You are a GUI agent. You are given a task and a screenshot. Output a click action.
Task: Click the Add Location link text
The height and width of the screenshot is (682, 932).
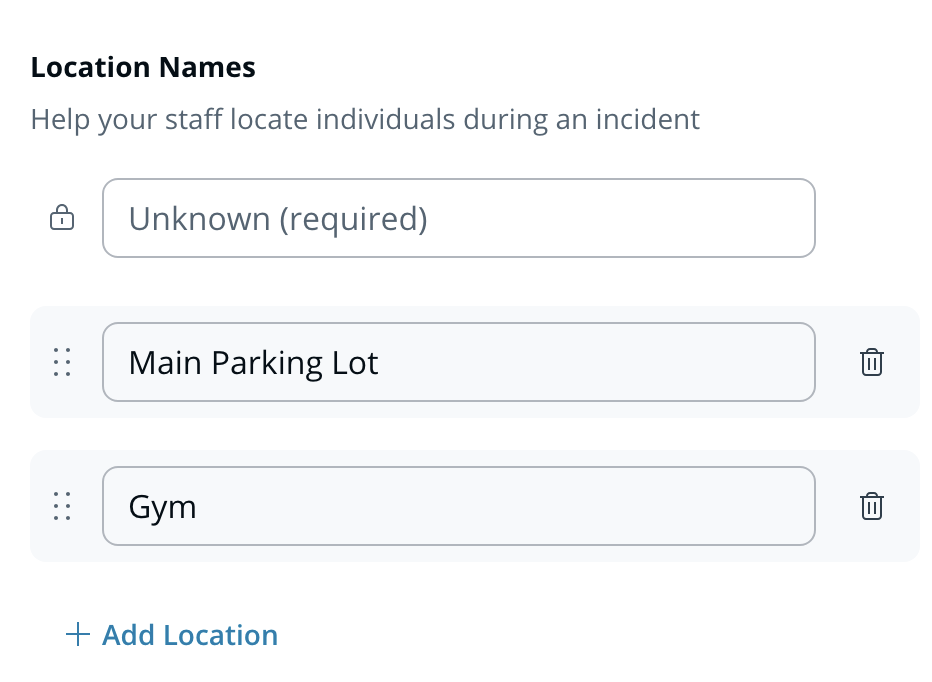(190, 635)
